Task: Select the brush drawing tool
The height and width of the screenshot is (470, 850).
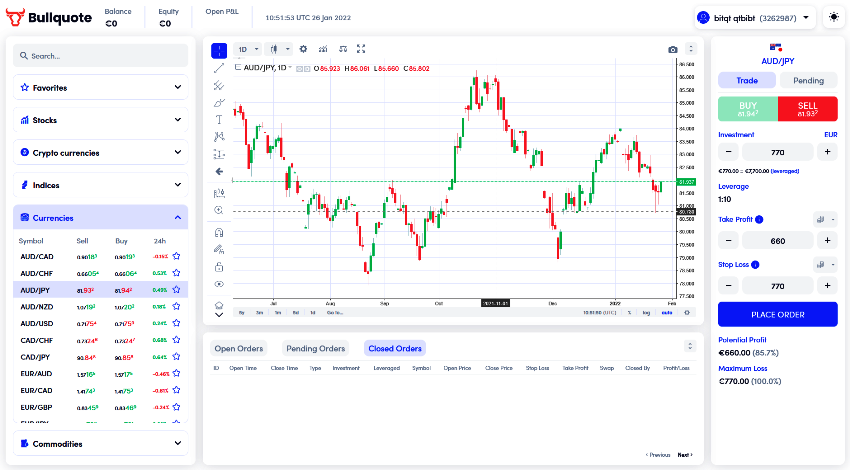Action: (x=219, y=102)
